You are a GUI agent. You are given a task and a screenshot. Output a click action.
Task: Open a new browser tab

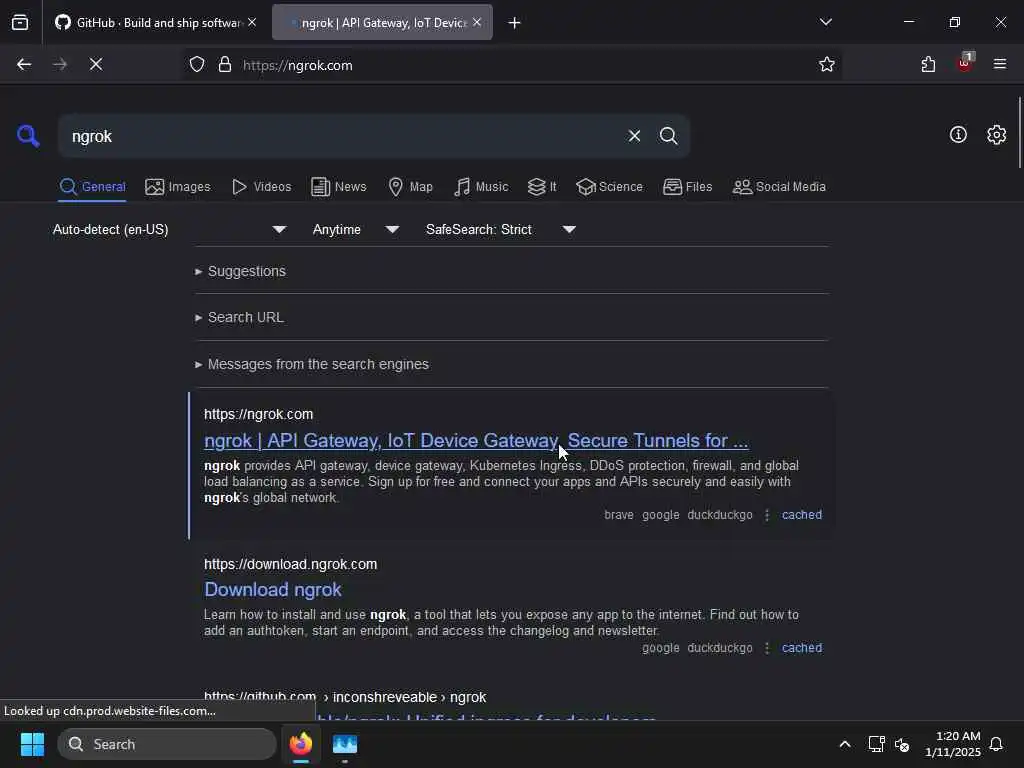pyautogui.click(x=515, y=23)
